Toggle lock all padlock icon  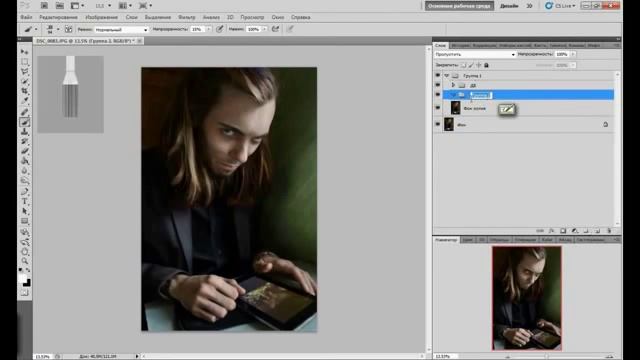click(x=486, y=65)
